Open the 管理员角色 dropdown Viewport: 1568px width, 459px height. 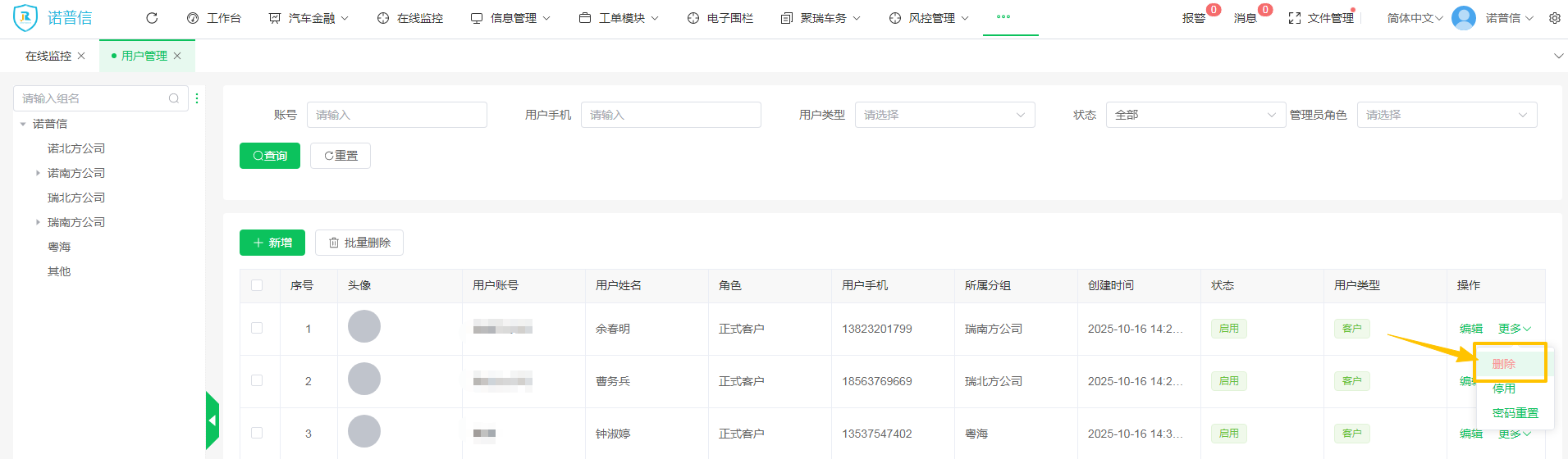pyautogui.click(x=1446, y=115)
